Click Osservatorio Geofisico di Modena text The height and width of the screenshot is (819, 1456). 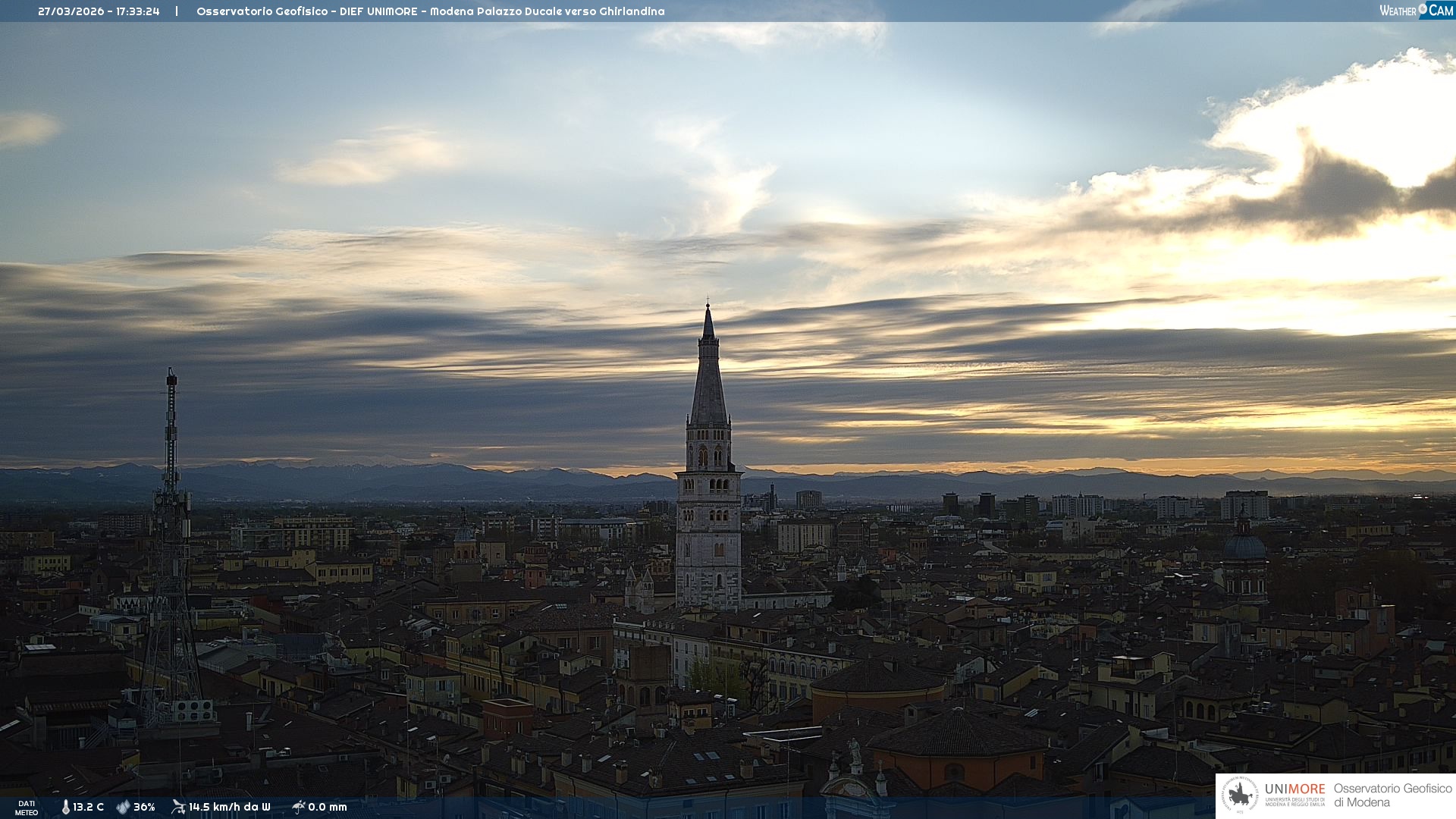pos(1392,795)
